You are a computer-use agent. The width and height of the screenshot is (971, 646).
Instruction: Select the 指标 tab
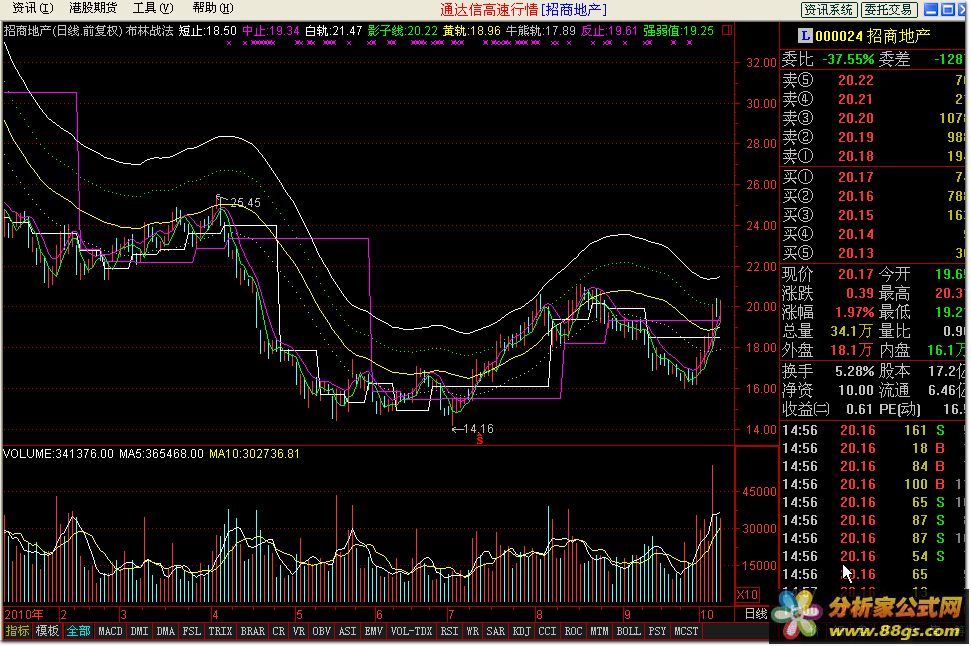point(17,631)
